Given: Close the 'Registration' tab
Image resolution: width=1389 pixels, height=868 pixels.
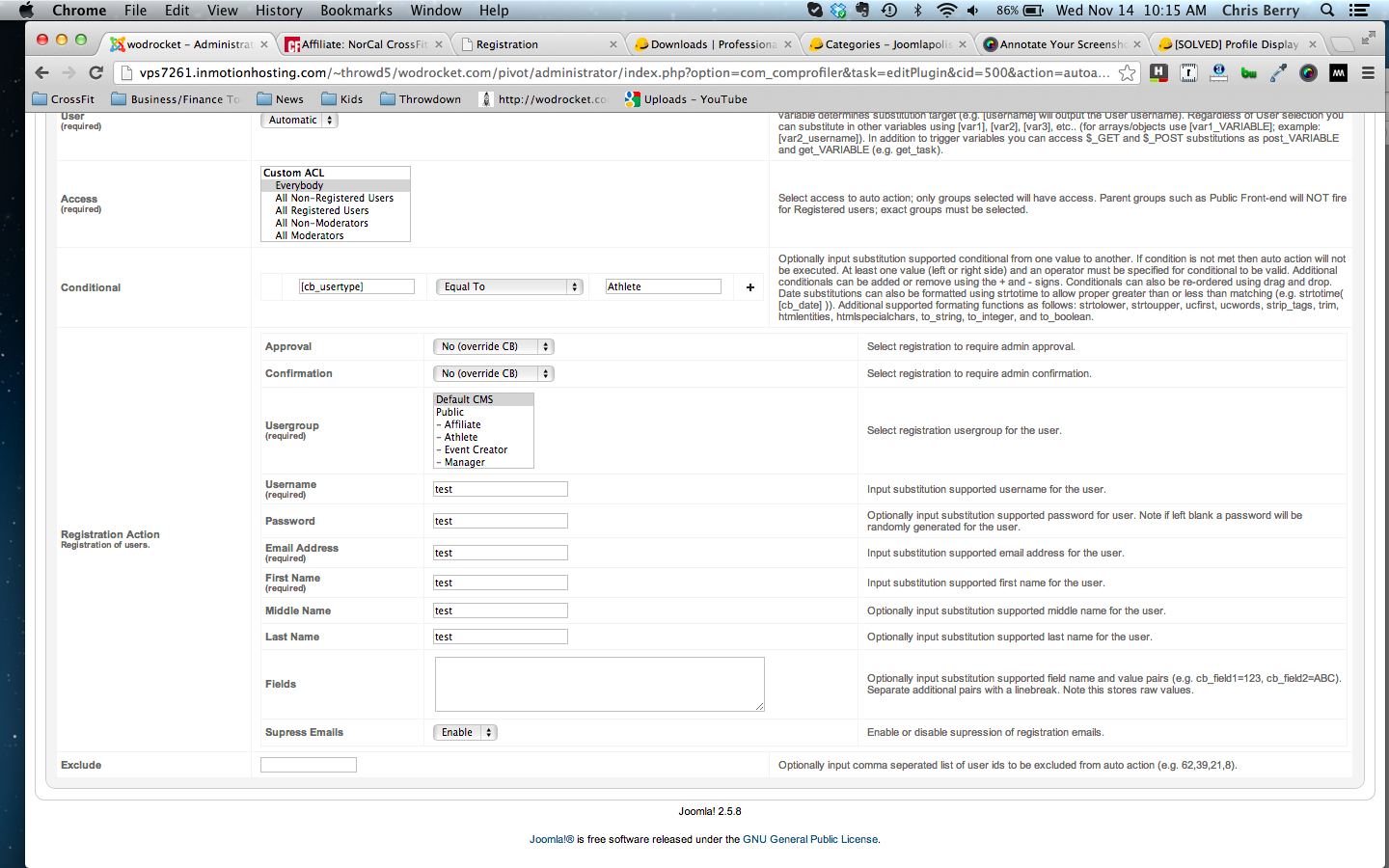Looking at the screenshot, I should pyautogui.click(x=613, y=44).
